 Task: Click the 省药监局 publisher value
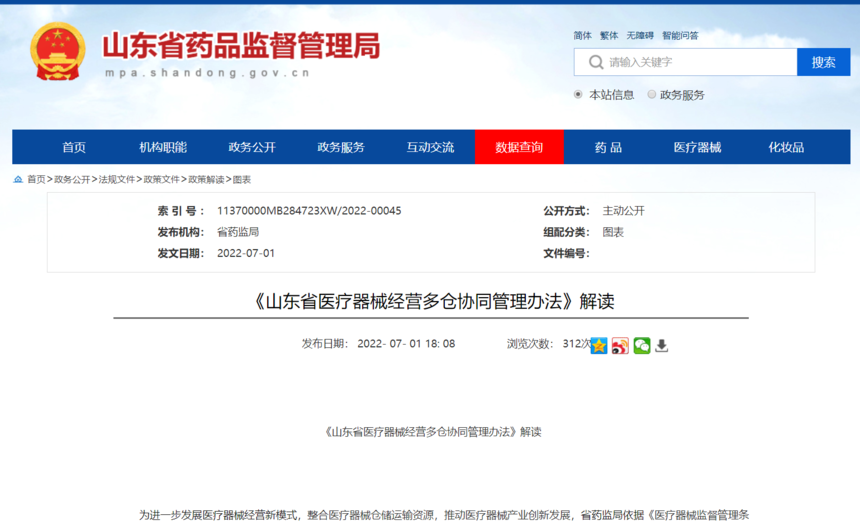[x=238, y=232]
